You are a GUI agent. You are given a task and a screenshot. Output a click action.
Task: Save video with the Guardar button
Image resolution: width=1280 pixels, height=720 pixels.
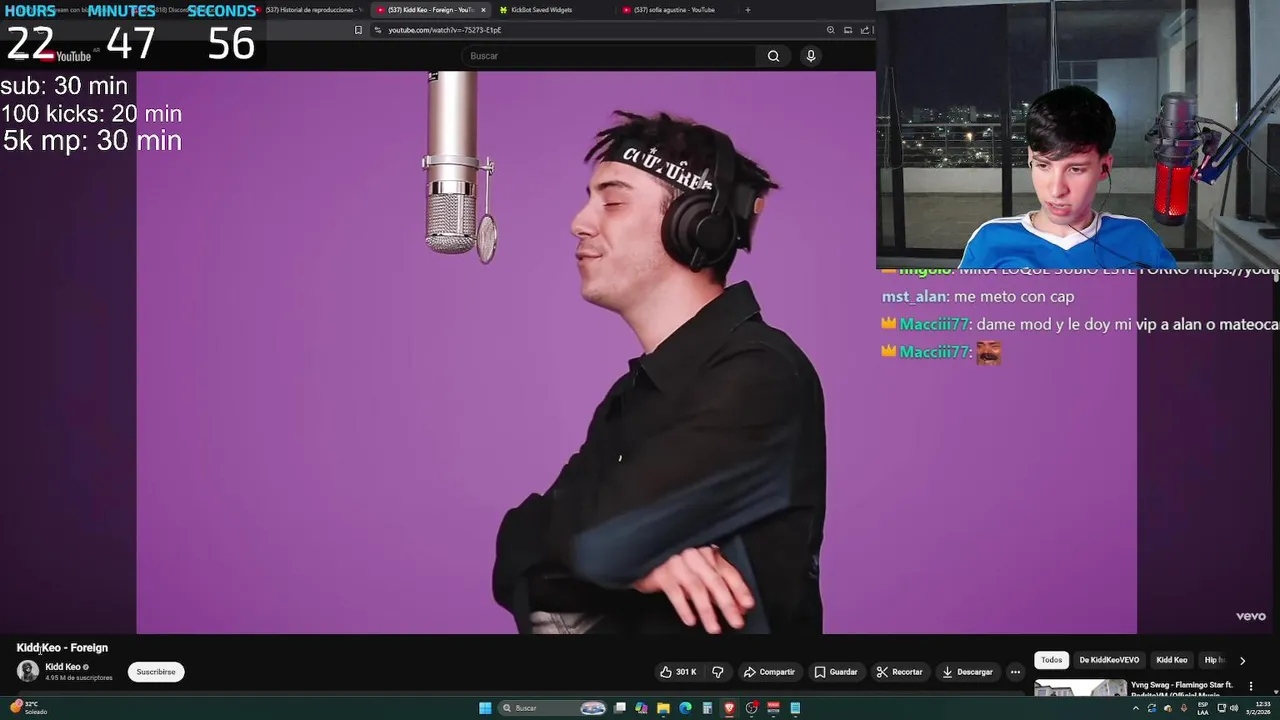pos(836,672)
